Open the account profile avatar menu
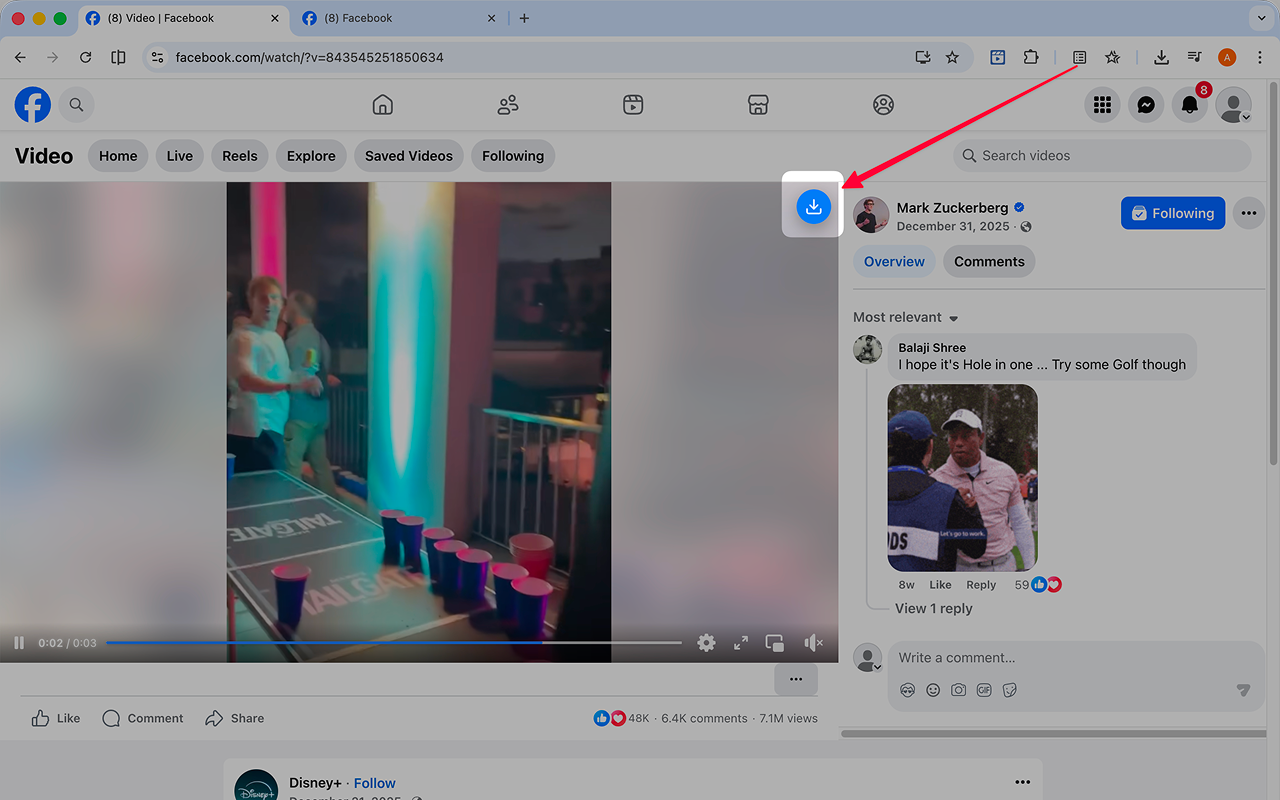1280x800 pixels. [1234, 105]
